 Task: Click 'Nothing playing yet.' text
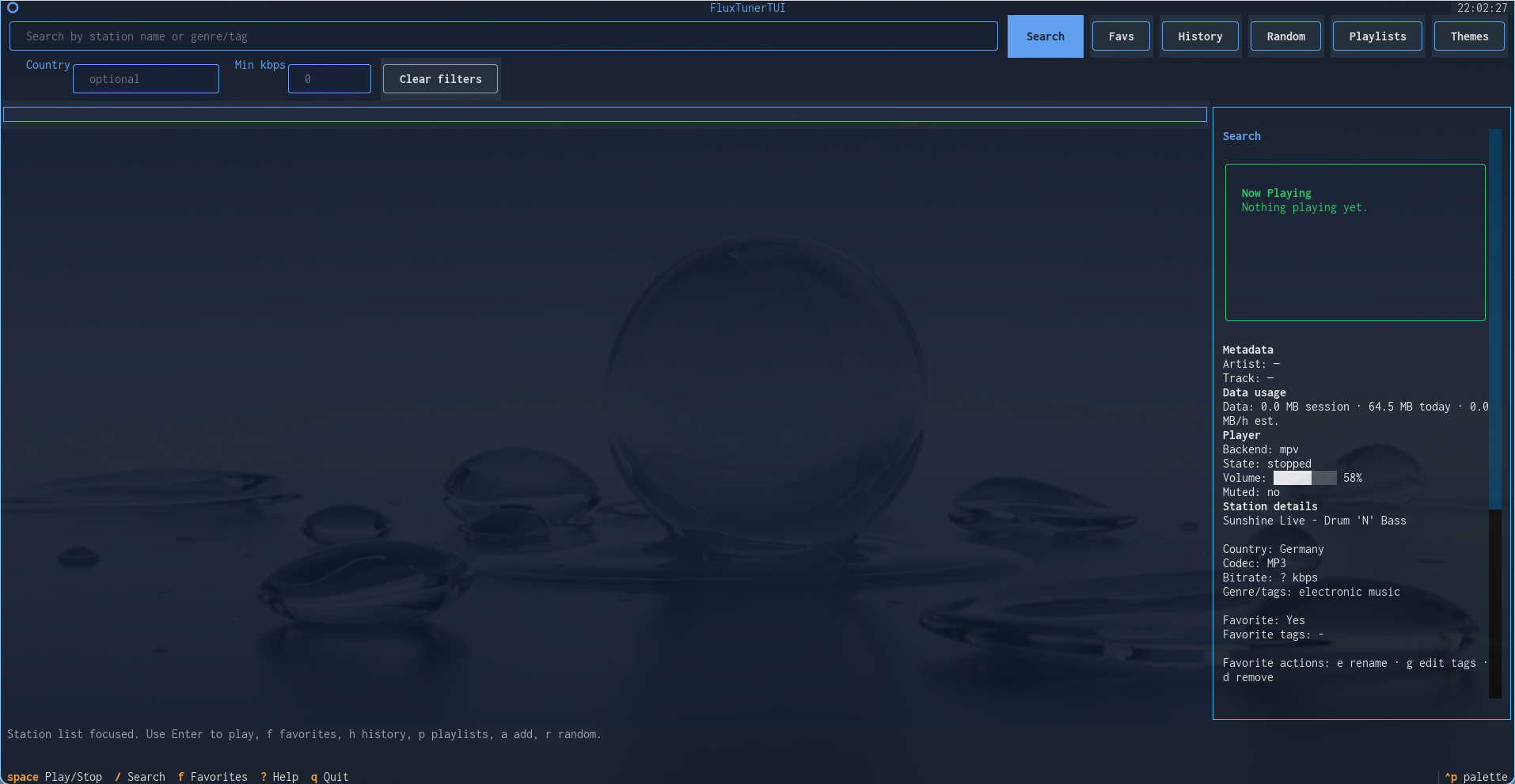pos(1304,207)
